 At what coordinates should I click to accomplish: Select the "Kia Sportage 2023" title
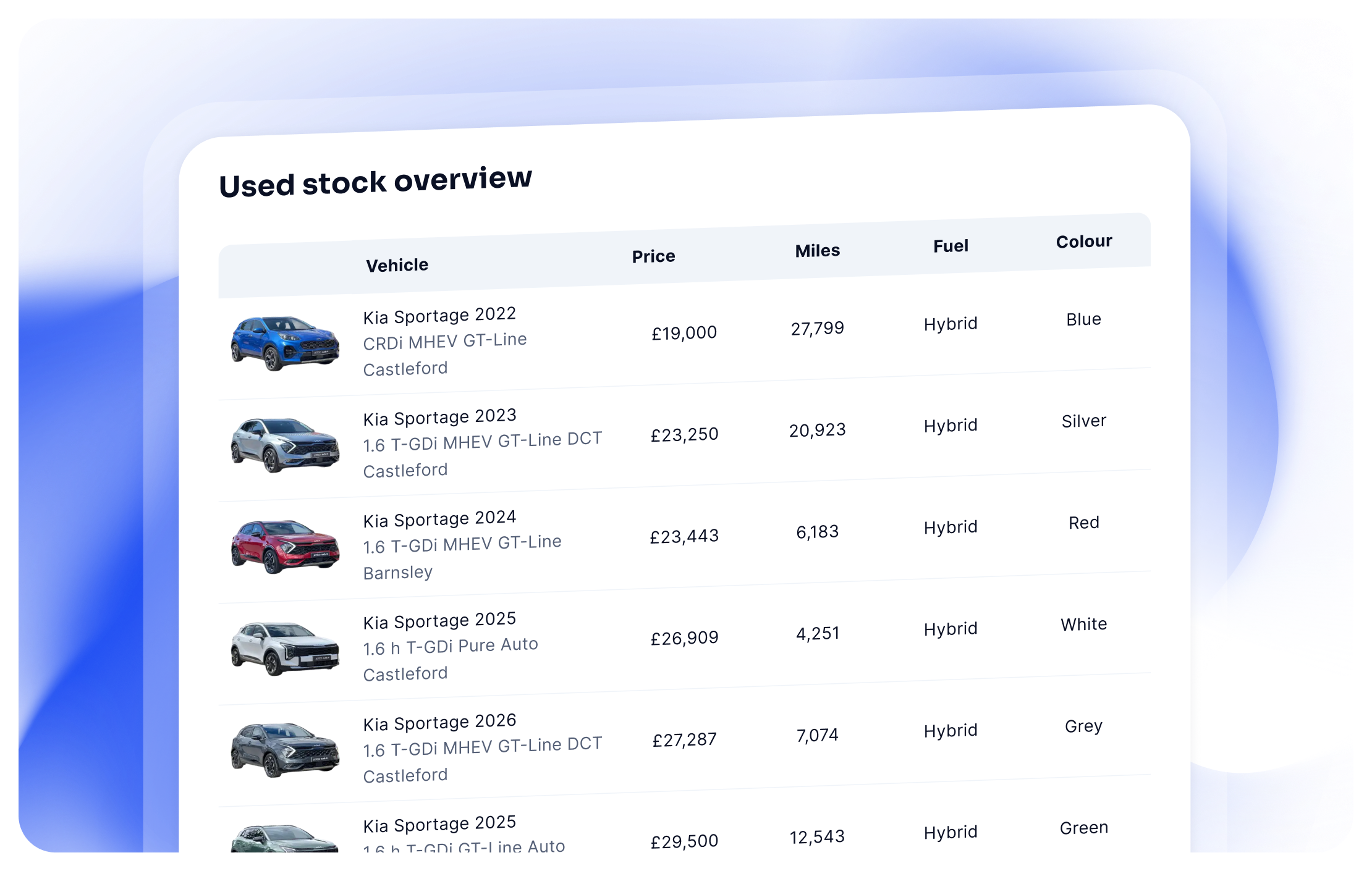tap(439, 418)
